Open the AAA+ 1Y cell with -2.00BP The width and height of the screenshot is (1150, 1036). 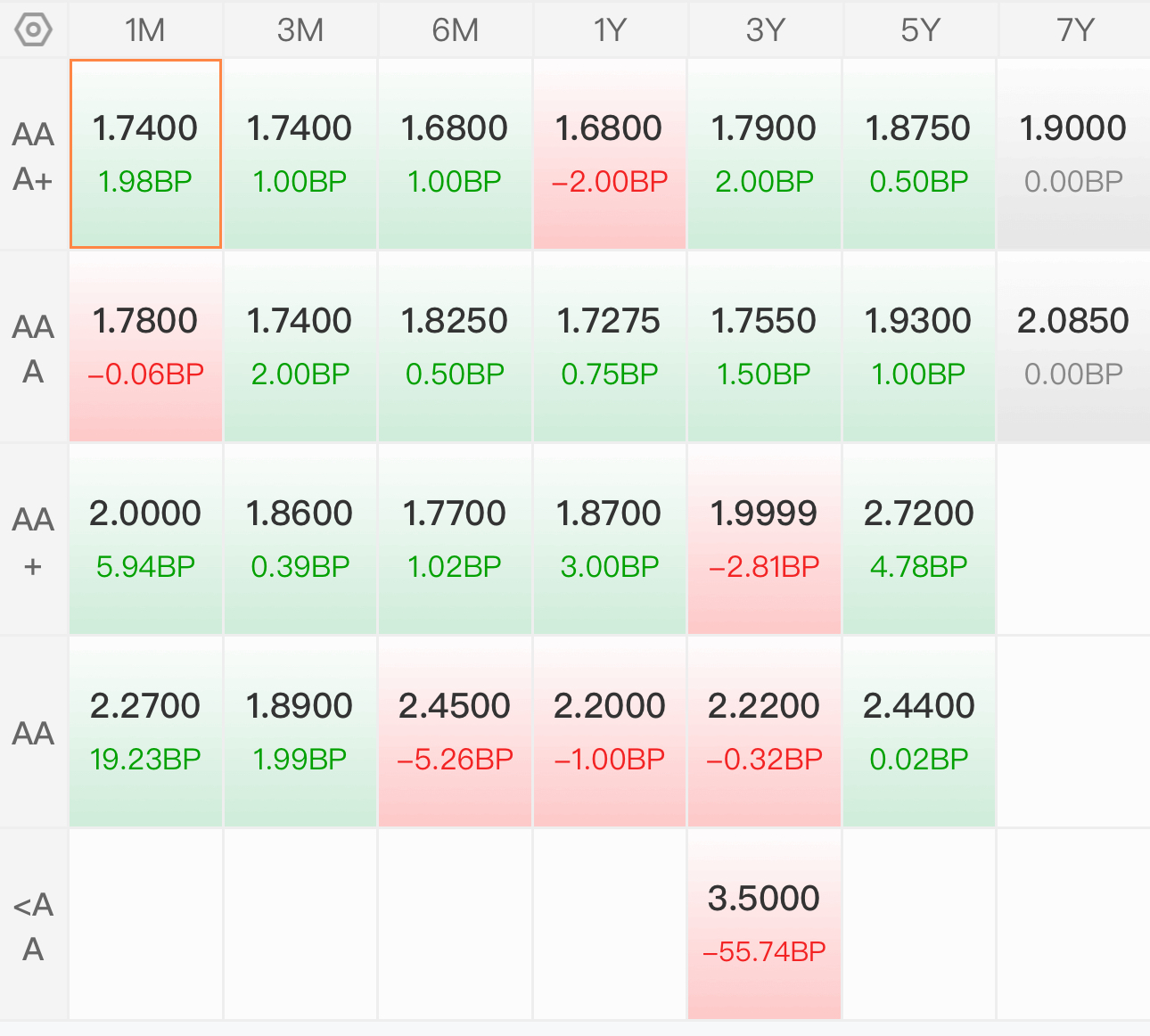[x=610, y=154]
